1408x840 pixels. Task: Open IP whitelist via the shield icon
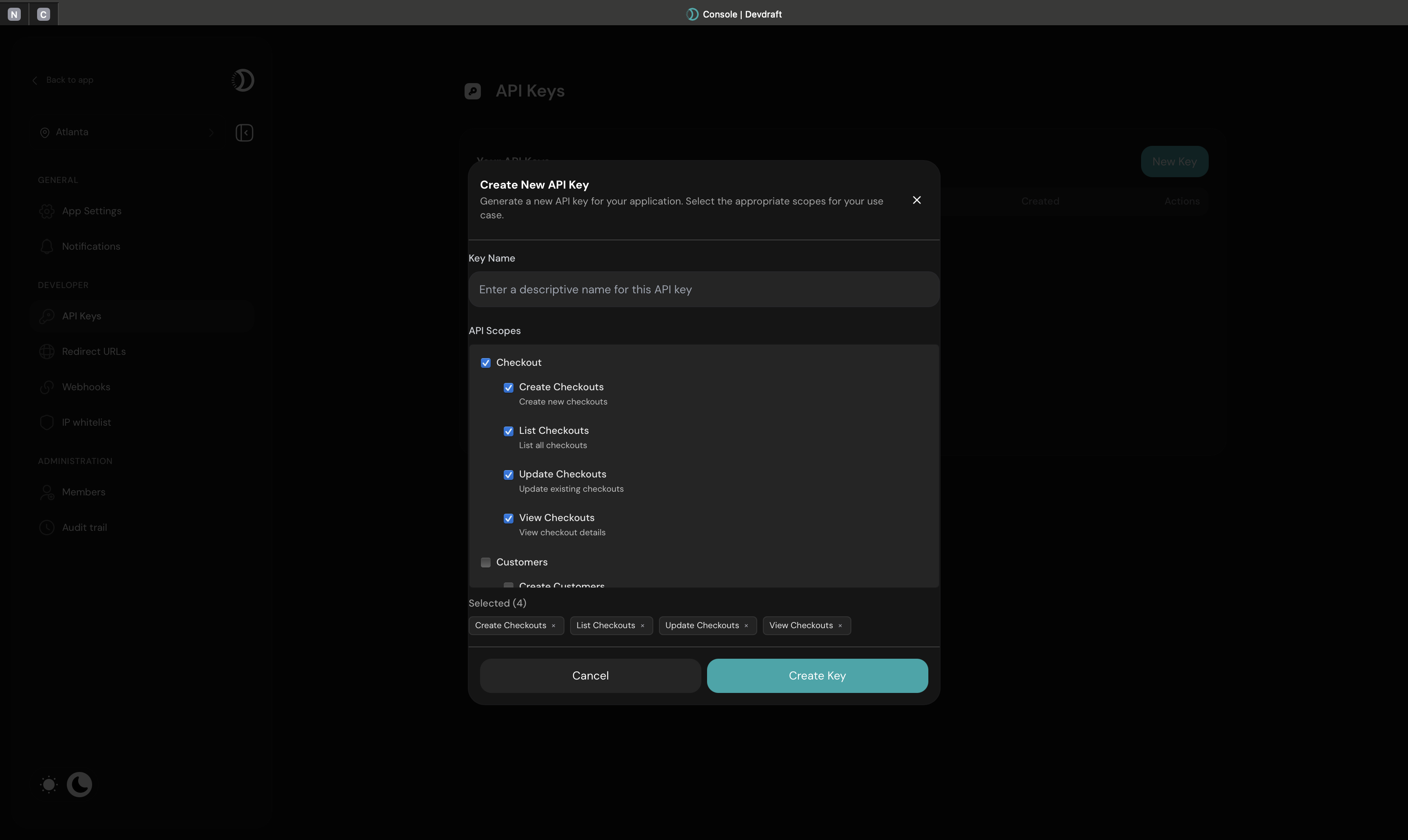[47, 422]
